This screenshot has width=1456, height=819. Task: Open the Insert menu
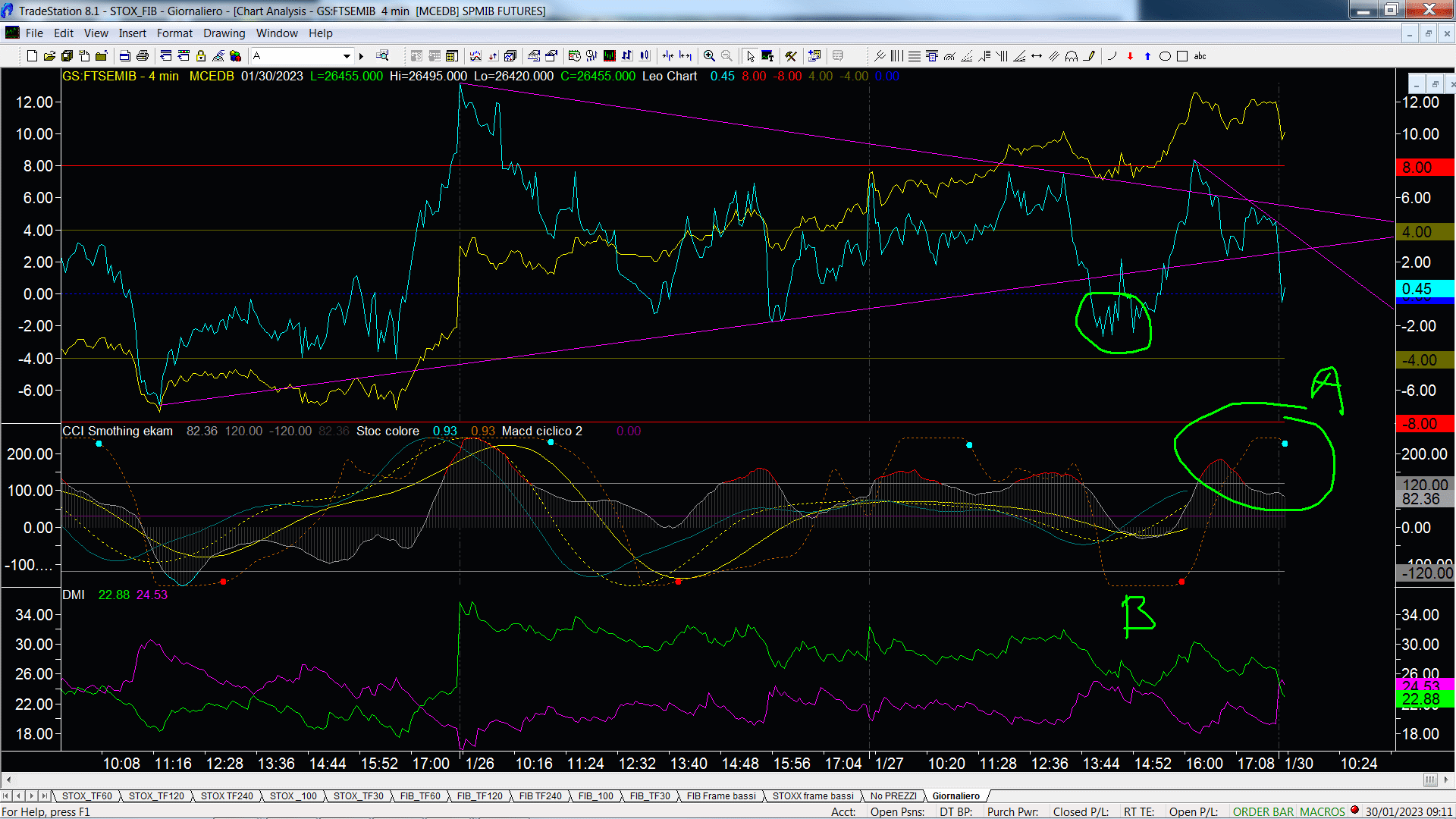click(x=132, y=33)
